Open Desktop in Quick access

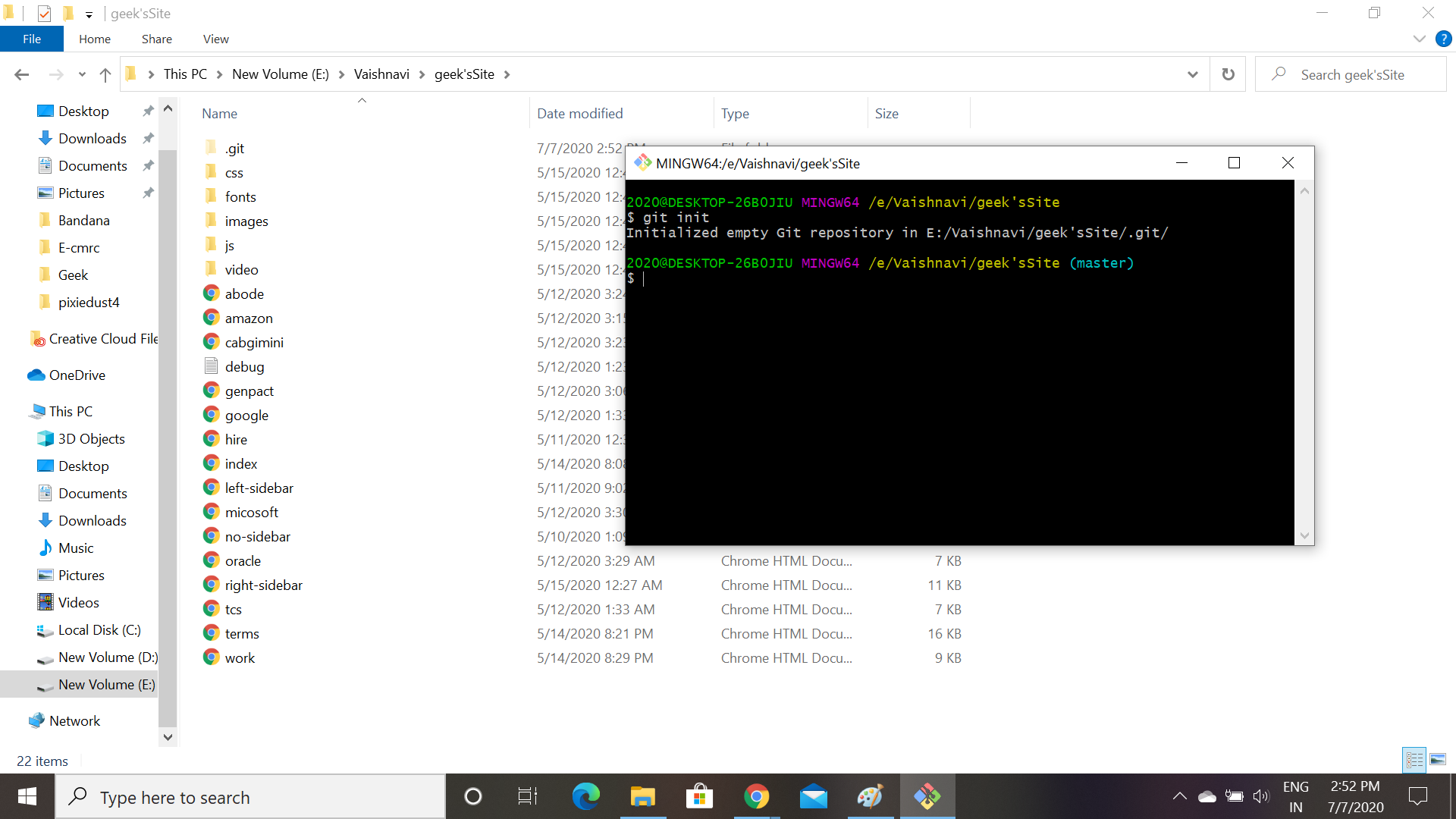coord(83,111)
